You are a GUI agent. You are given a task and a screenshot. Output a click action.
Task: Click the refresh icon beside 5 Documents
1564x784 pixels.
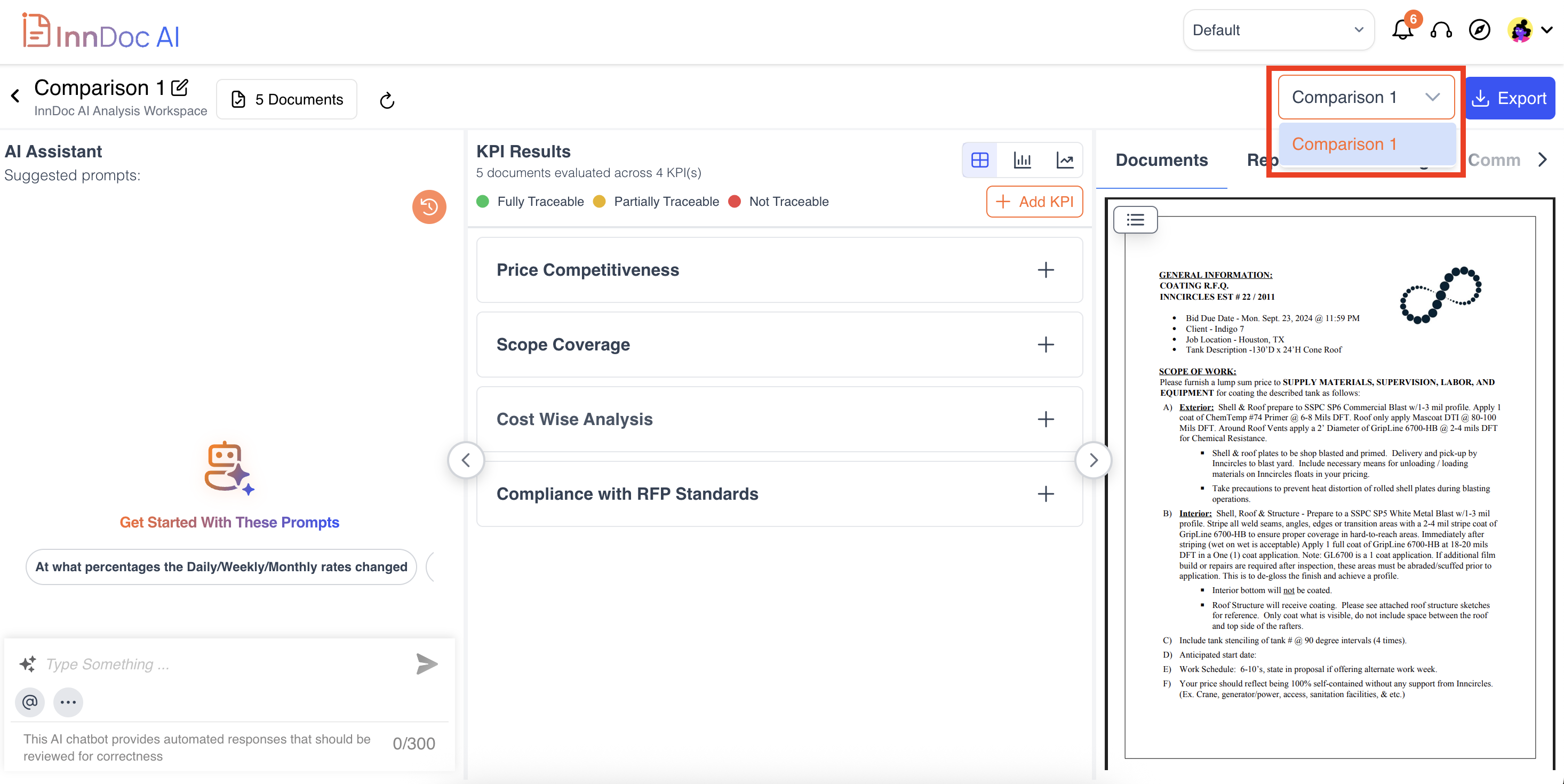pyautogui.click(x=387, y=100)
